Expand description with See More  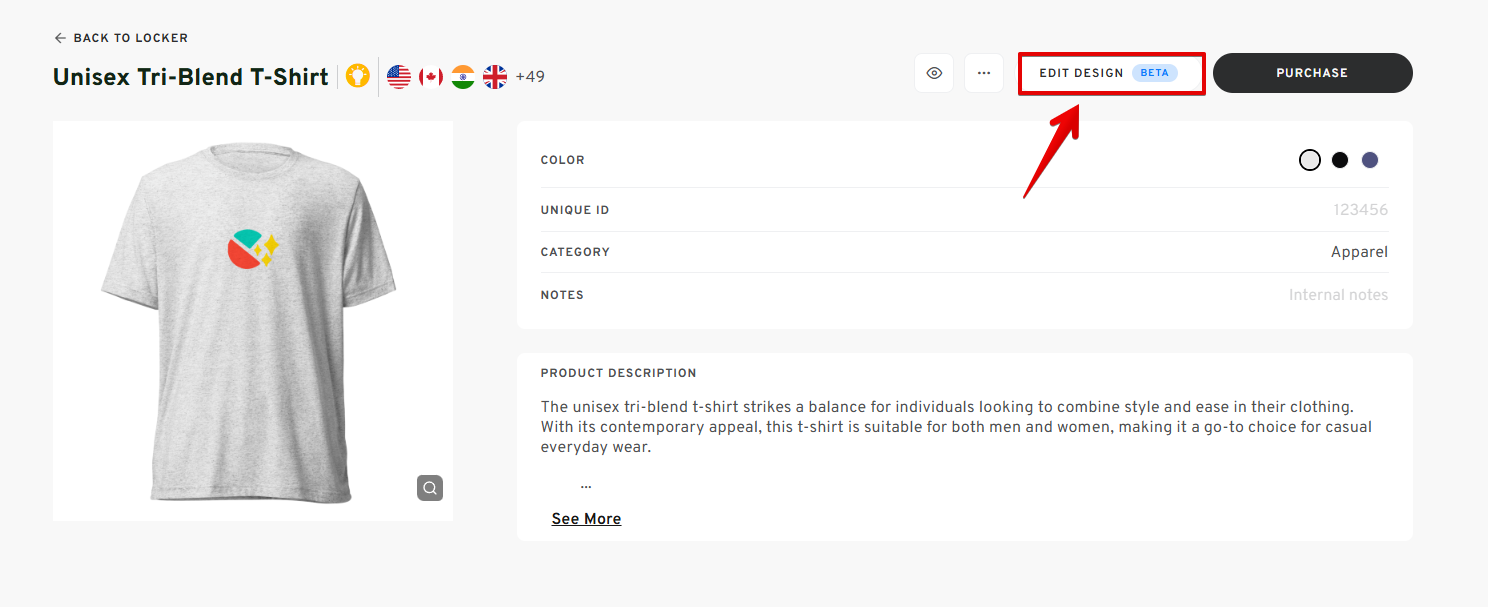(x=586, y=519)
